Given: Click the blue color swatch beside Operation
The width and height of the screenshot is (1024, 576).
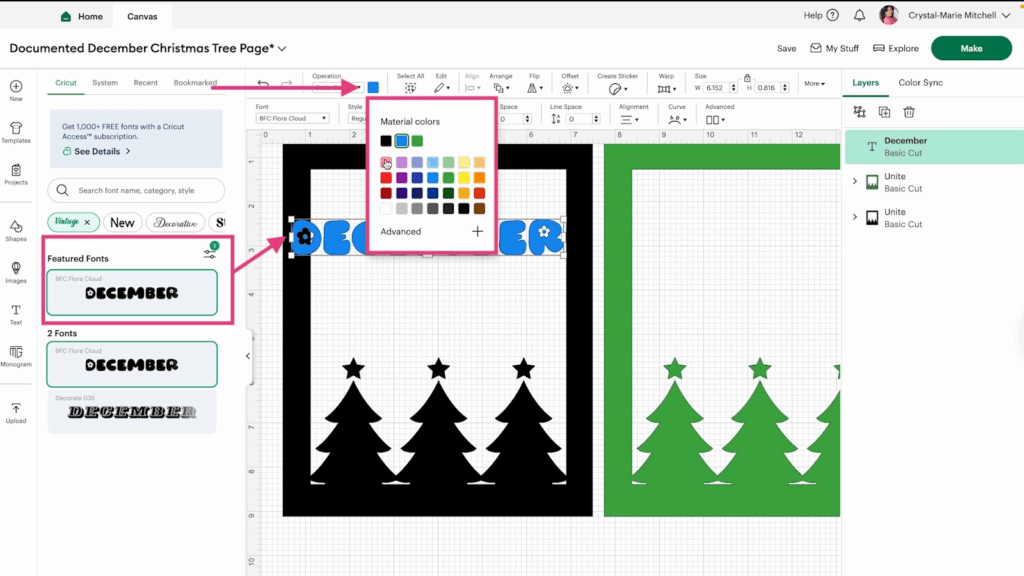Looking at the screenshot, I should pos(373,88).
